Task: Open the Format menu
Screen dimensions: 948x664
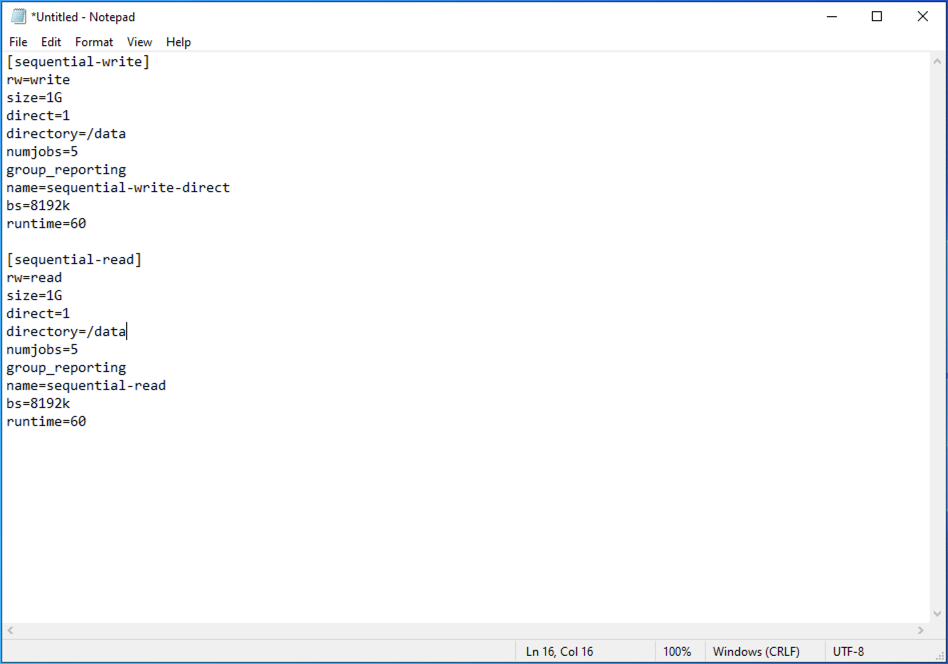Action: pos(93,42)
